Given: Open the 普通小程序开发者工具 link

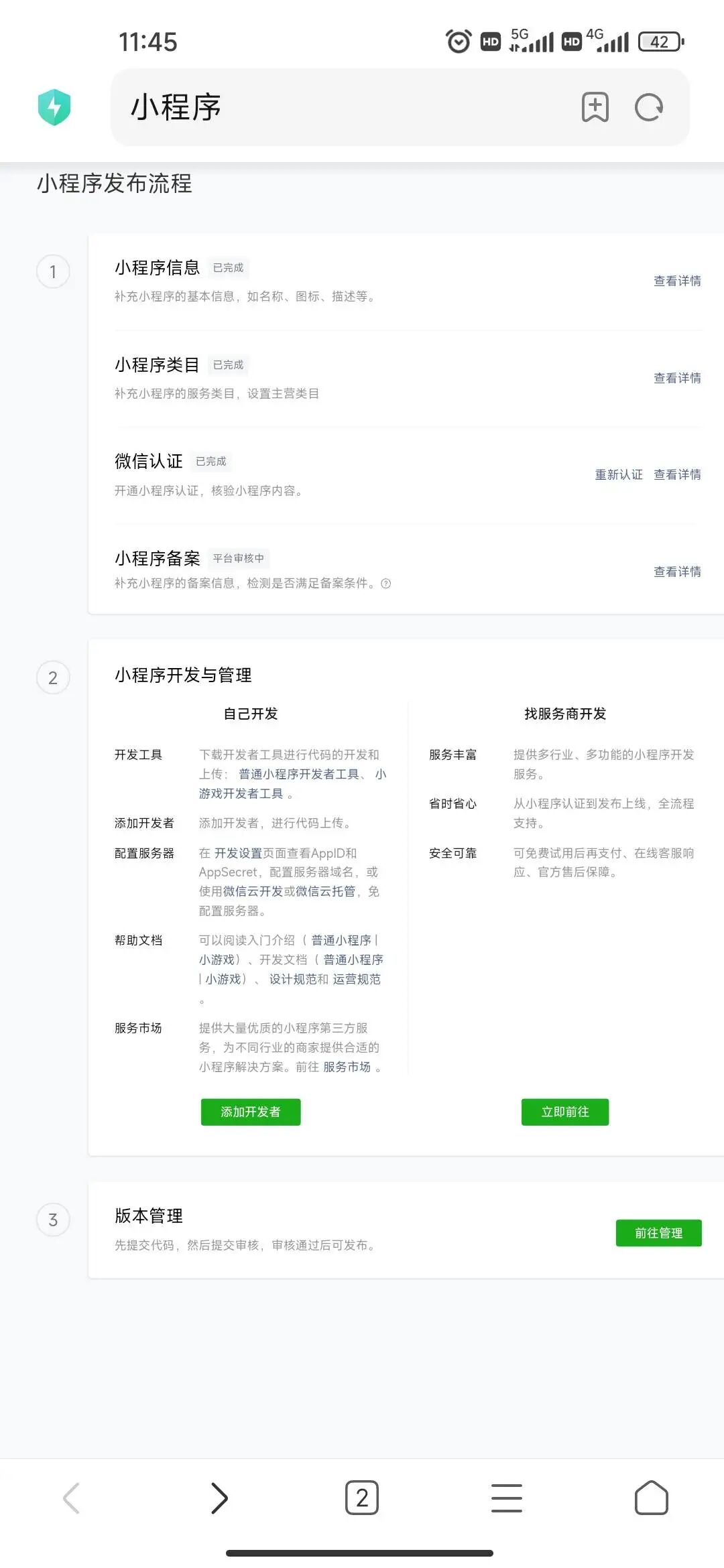Looking at the screenshot, I should click(x=299, y=774).
